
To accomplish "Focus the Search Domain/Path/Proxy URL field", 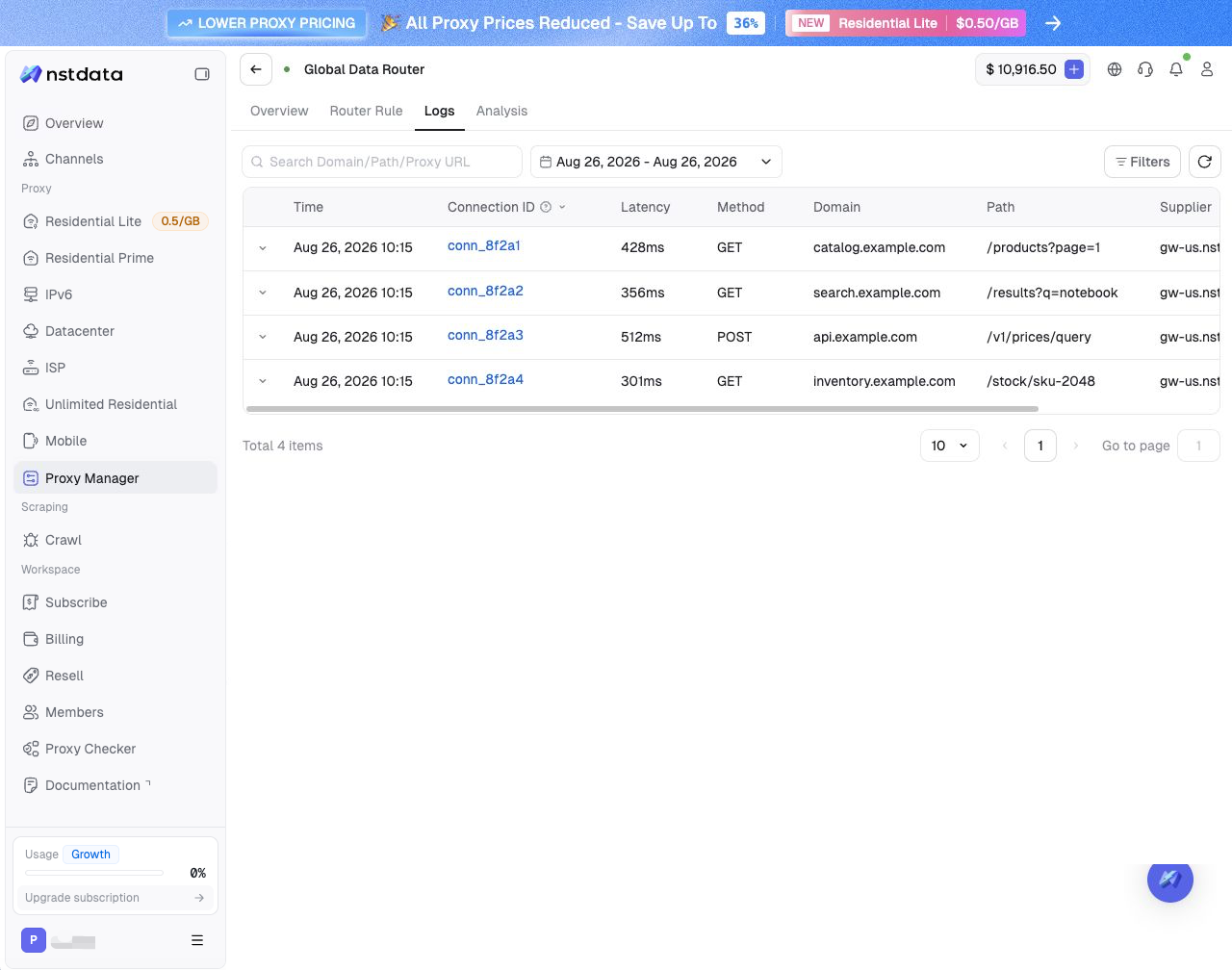I will [x=382, y=162].
